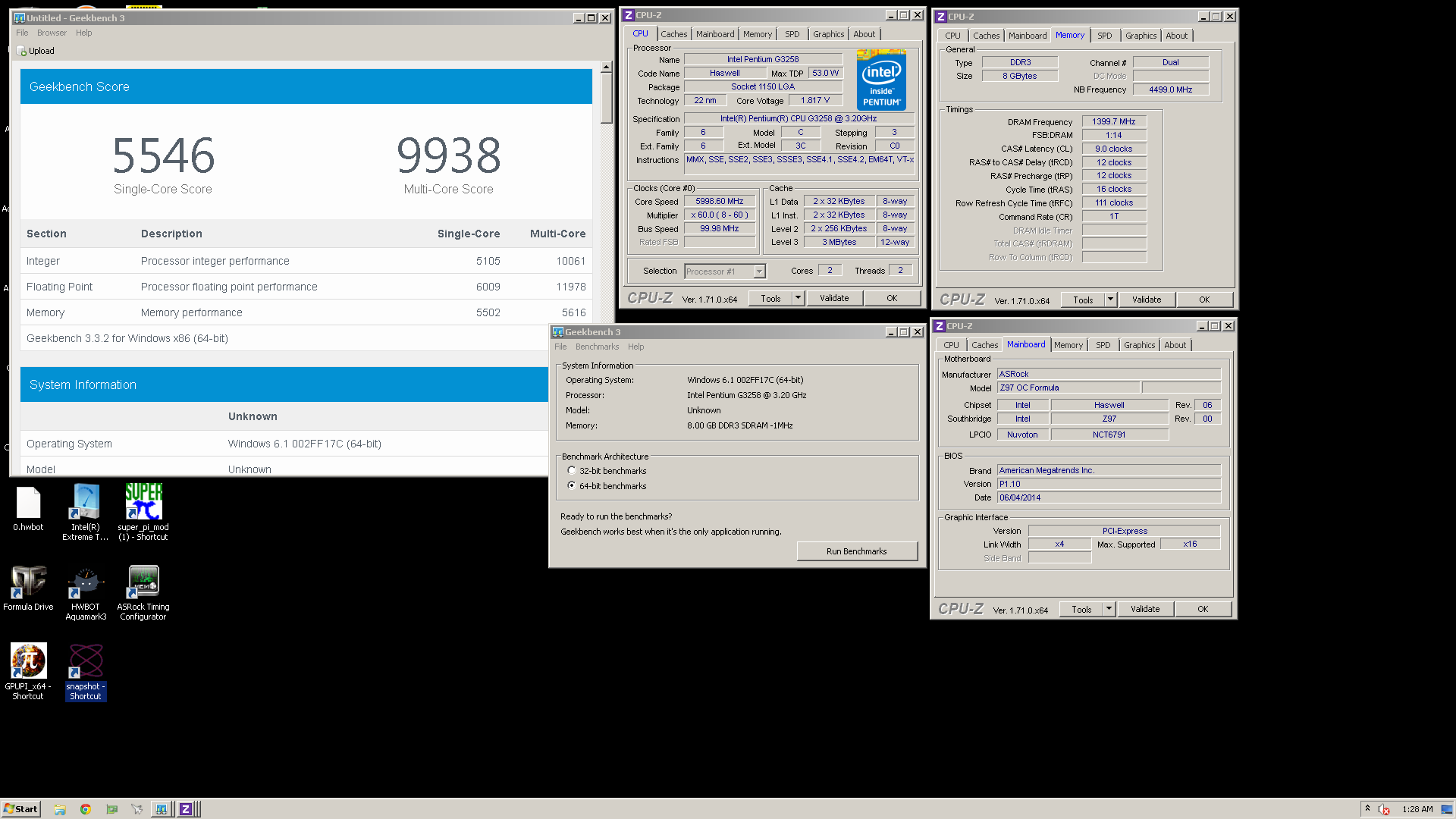This screenshot has height=819, width=1456.
Task: Click CPU-Z title icon of CPU window
Action: [x=629, y=15]
